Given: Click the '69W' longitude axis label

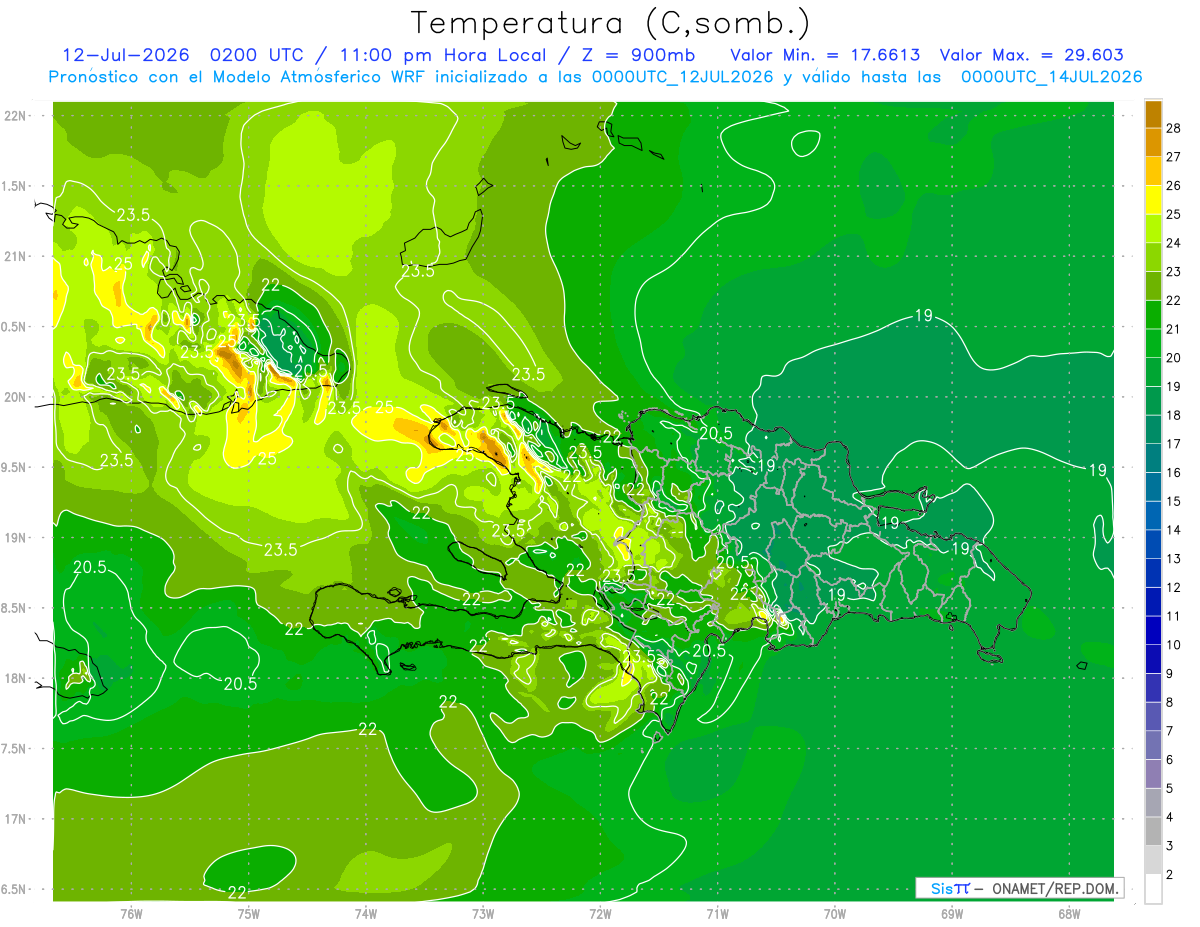Looking at the screenshot, I should click(951, 913).
